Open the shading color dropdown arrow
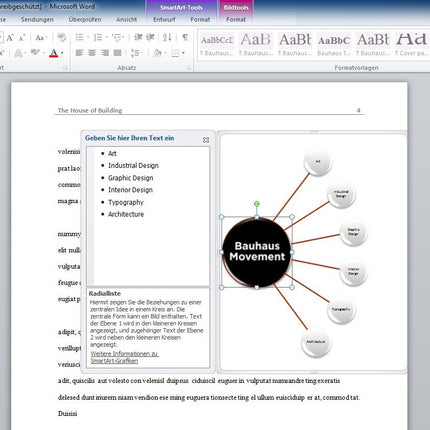Viewport: 430px width, 430px height. (x=165, y=53)
